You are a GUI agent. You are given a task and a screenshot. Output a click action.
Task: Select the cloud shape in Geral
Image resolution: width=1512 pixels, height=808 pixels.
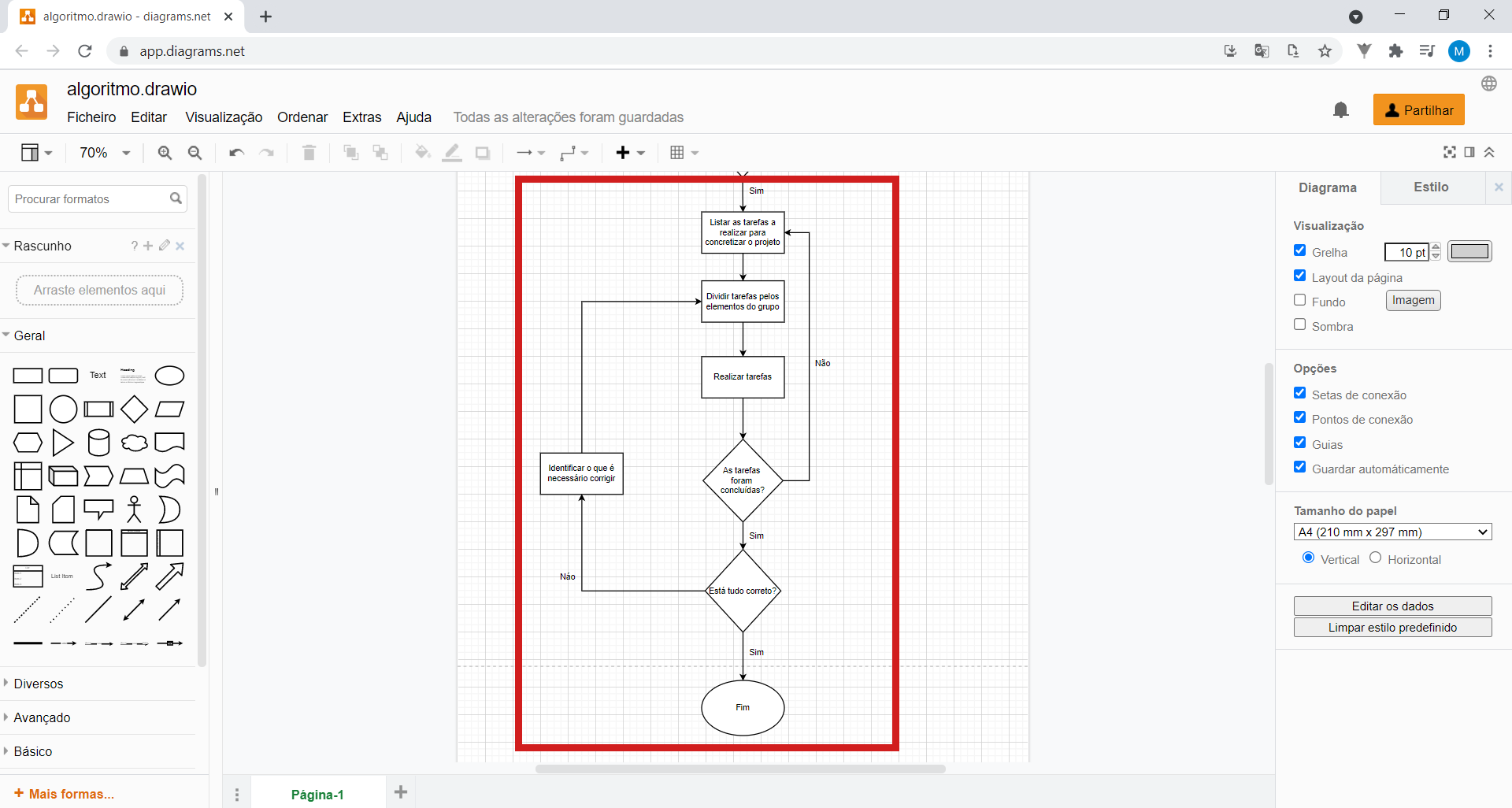[134, 443]
